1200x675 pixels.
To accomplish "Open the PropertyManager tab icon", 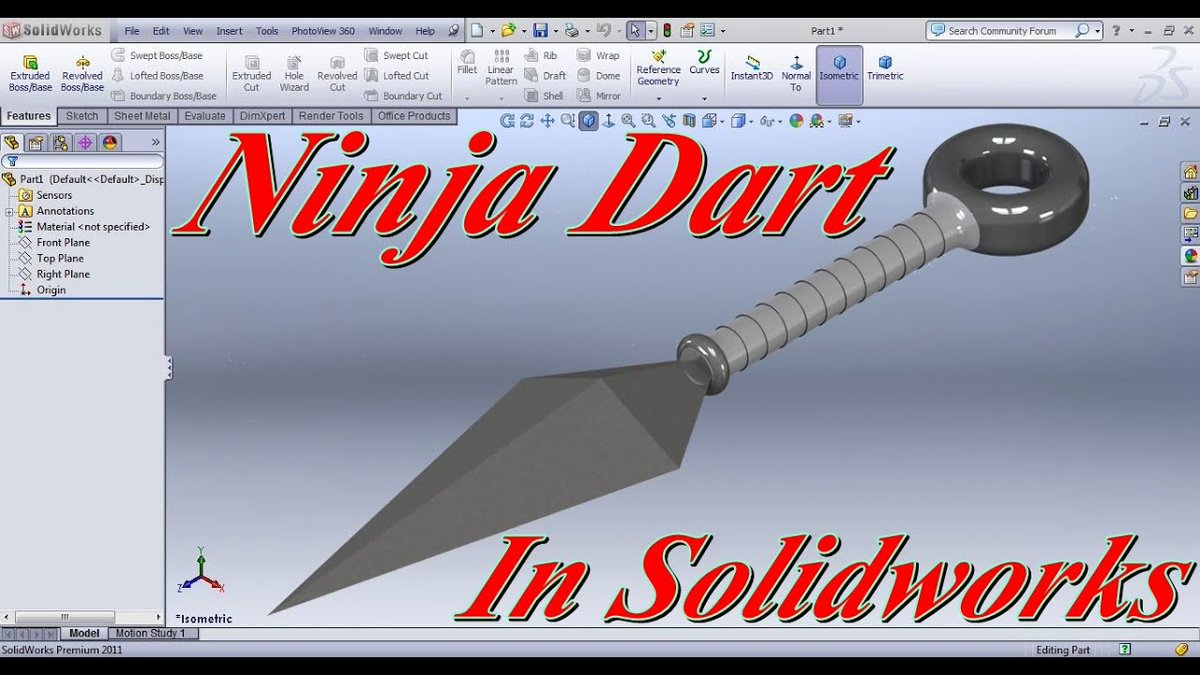I will tap(36, 142).
